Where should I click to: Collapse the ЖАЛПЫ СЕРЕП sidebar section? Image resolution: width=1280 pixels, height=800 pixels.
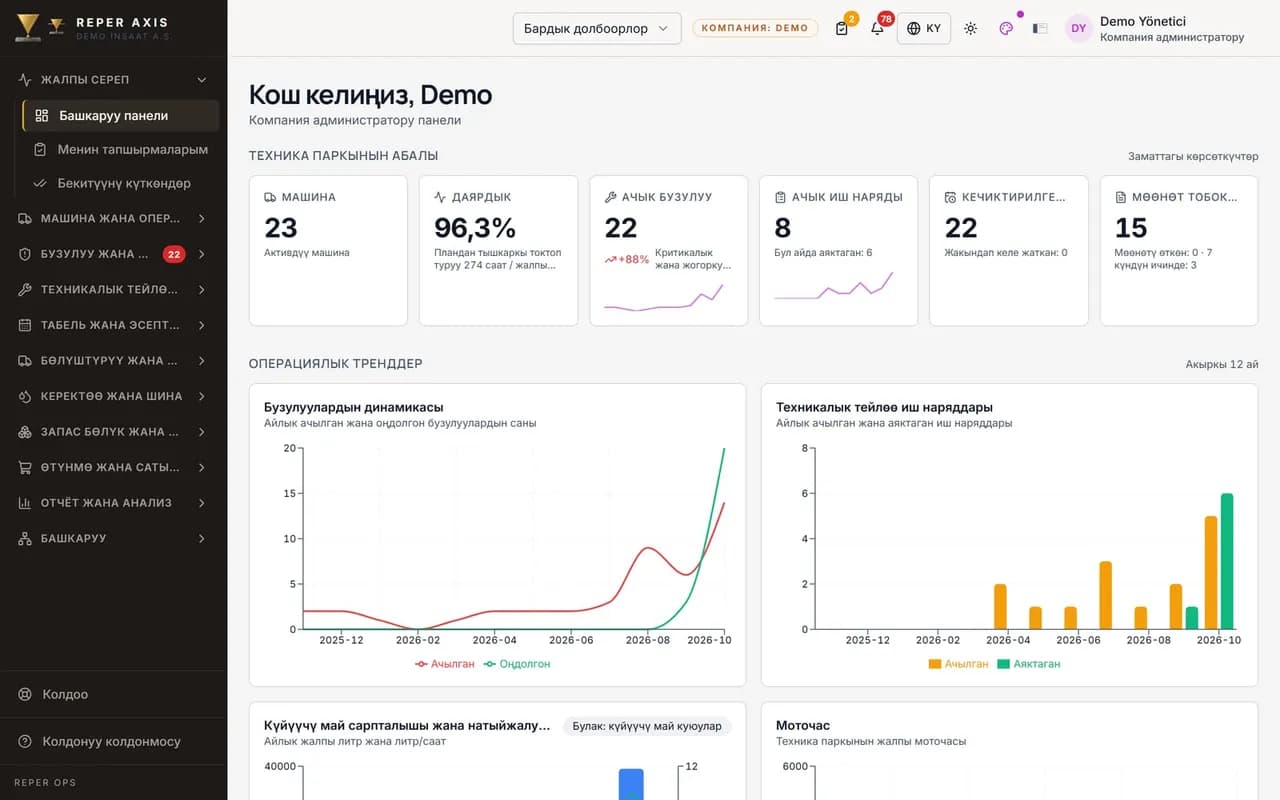(113, 79)
